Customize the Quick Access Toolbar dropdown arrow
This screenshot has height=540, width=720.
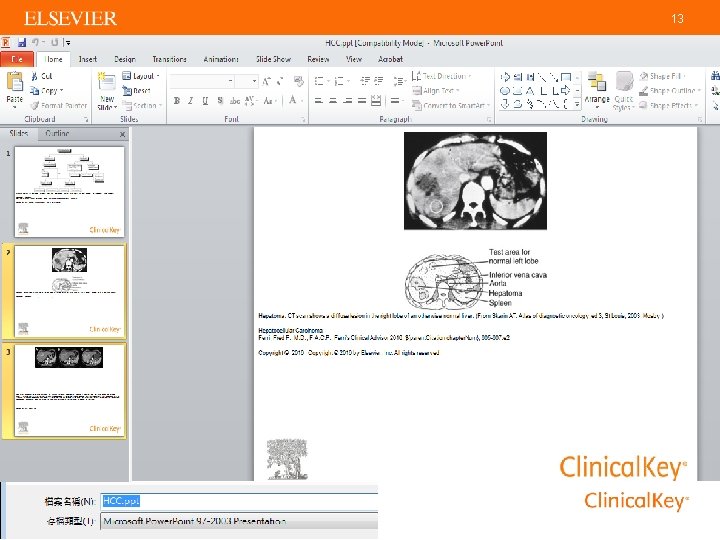[68, 43]
